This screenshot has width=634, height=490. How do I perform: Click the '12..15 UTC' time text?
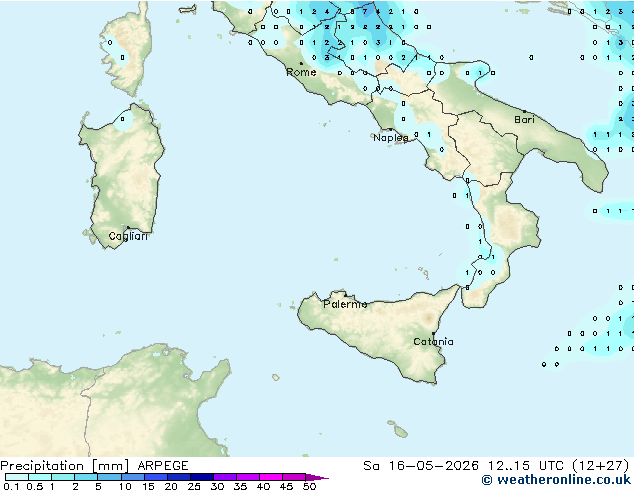point(525,466)
